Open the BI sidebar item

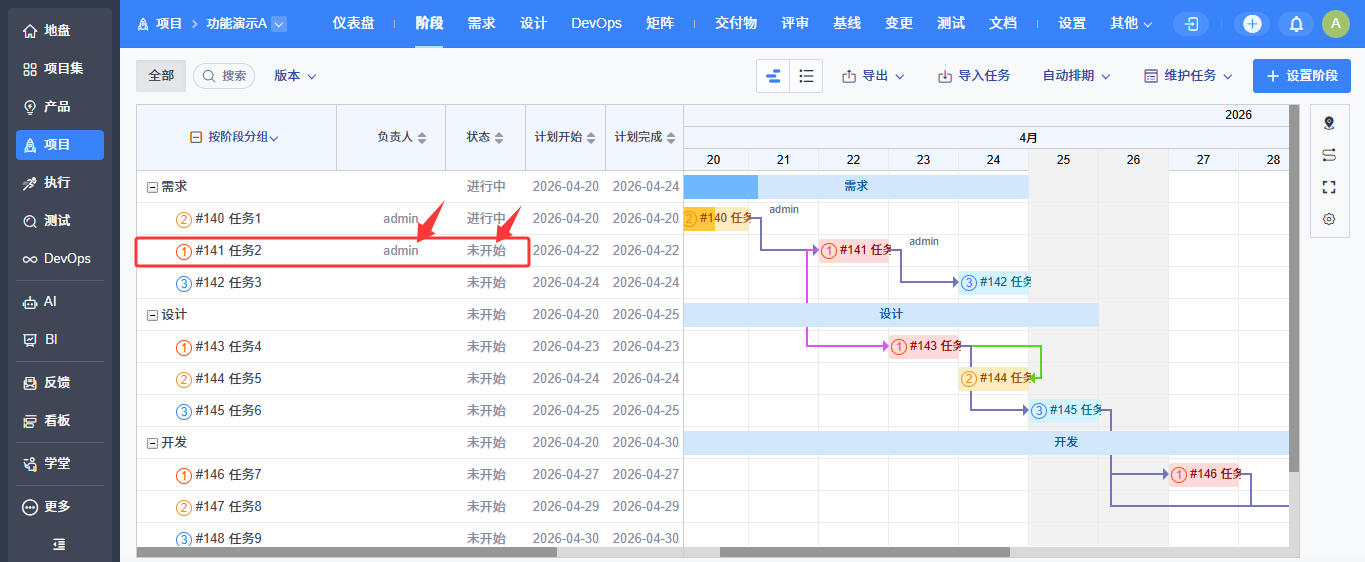coord(60,340)
